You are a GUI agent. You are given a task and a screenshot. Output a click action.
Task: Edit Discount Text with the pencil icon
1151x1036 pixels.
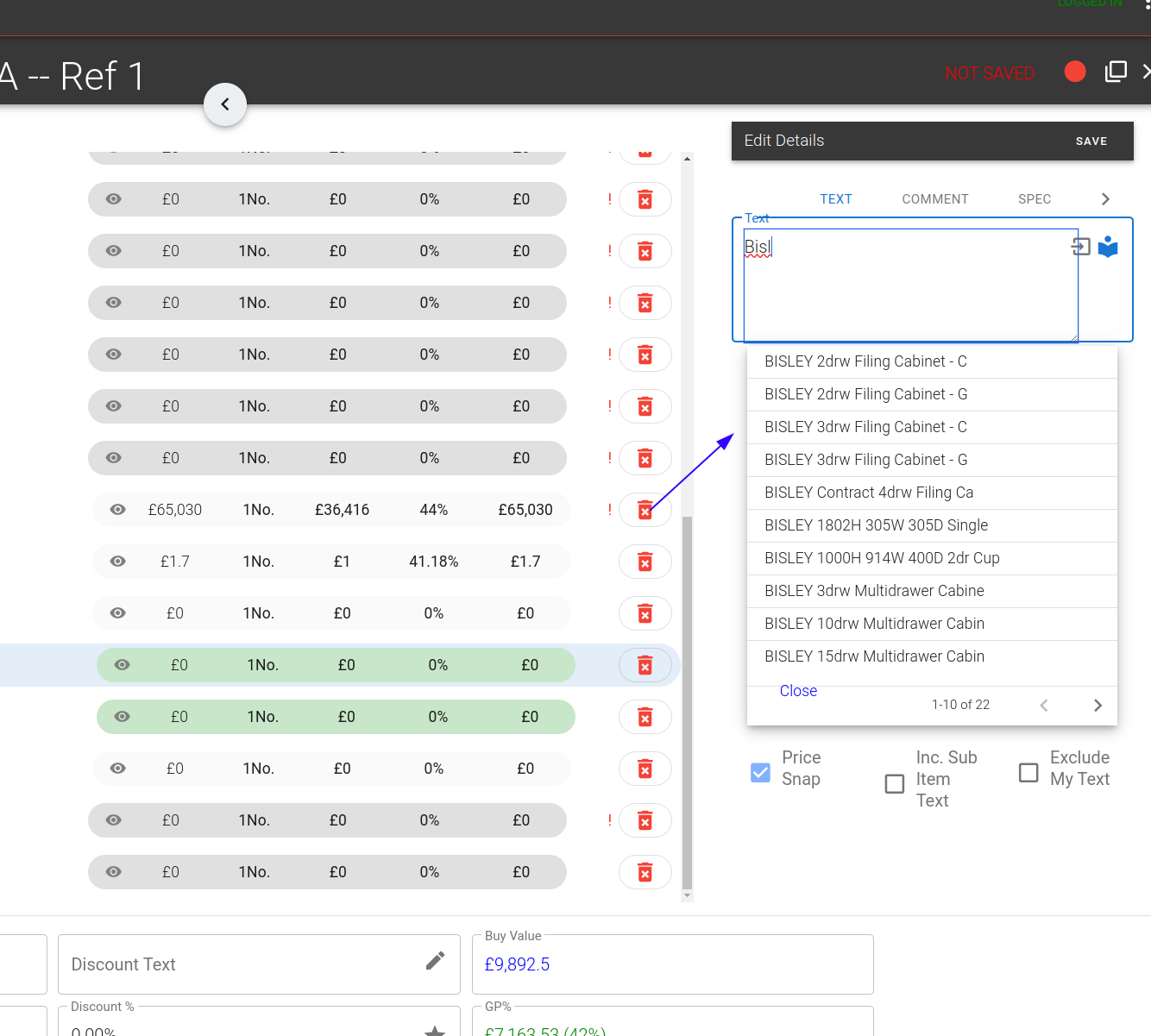click(x=435, y=961)
